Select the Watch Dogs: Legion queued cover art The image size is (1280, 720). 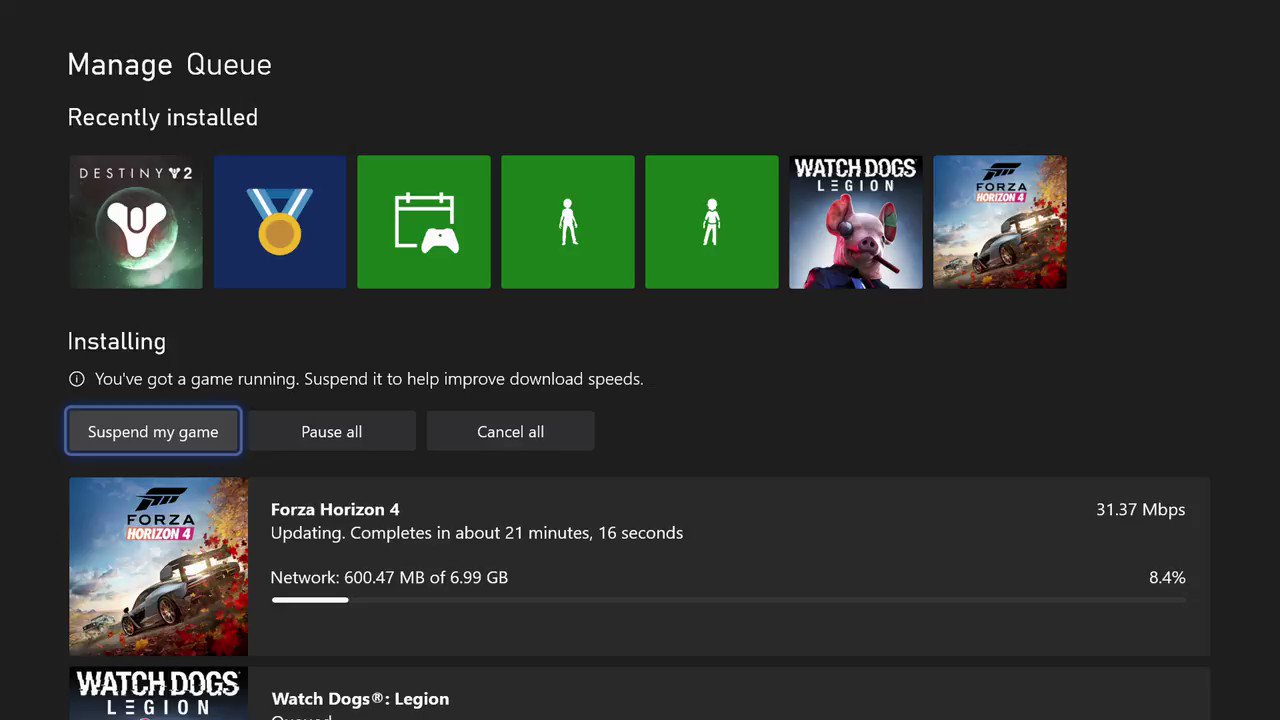tap(158, 693)
